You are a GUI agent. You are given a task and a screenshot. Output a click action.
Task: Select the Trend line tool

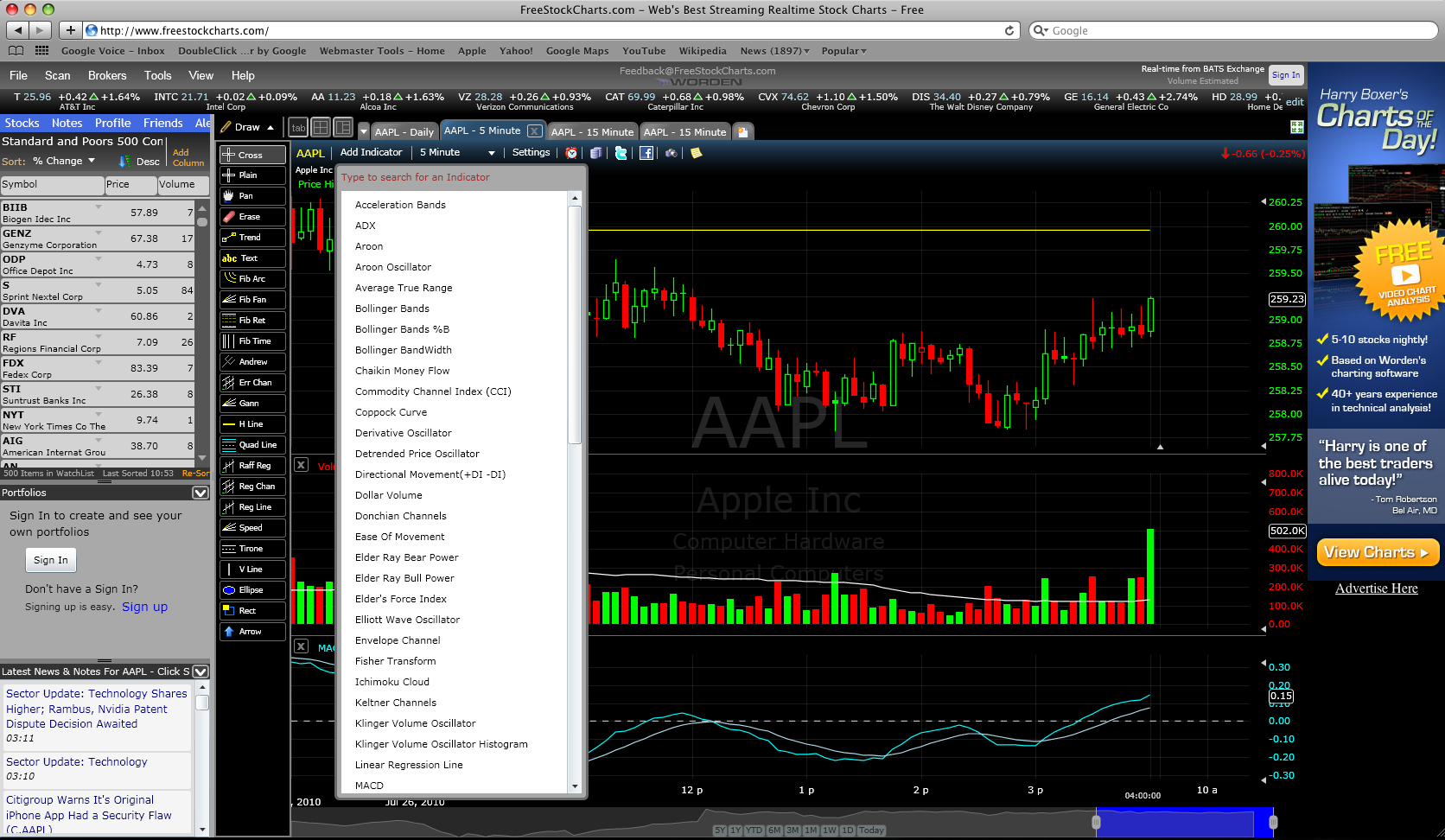252,238
